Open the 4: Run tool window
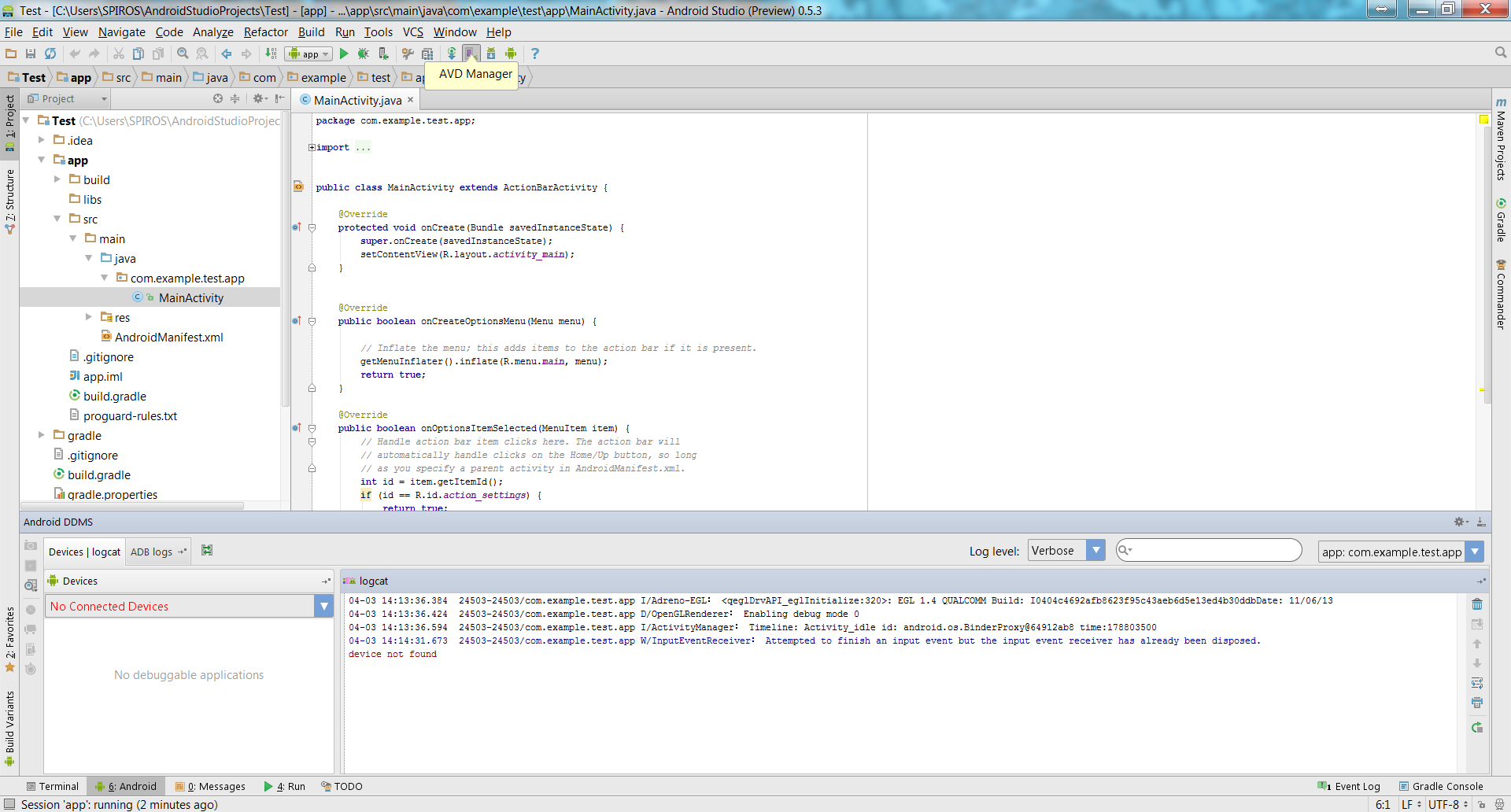 click(x=285, y=786)
